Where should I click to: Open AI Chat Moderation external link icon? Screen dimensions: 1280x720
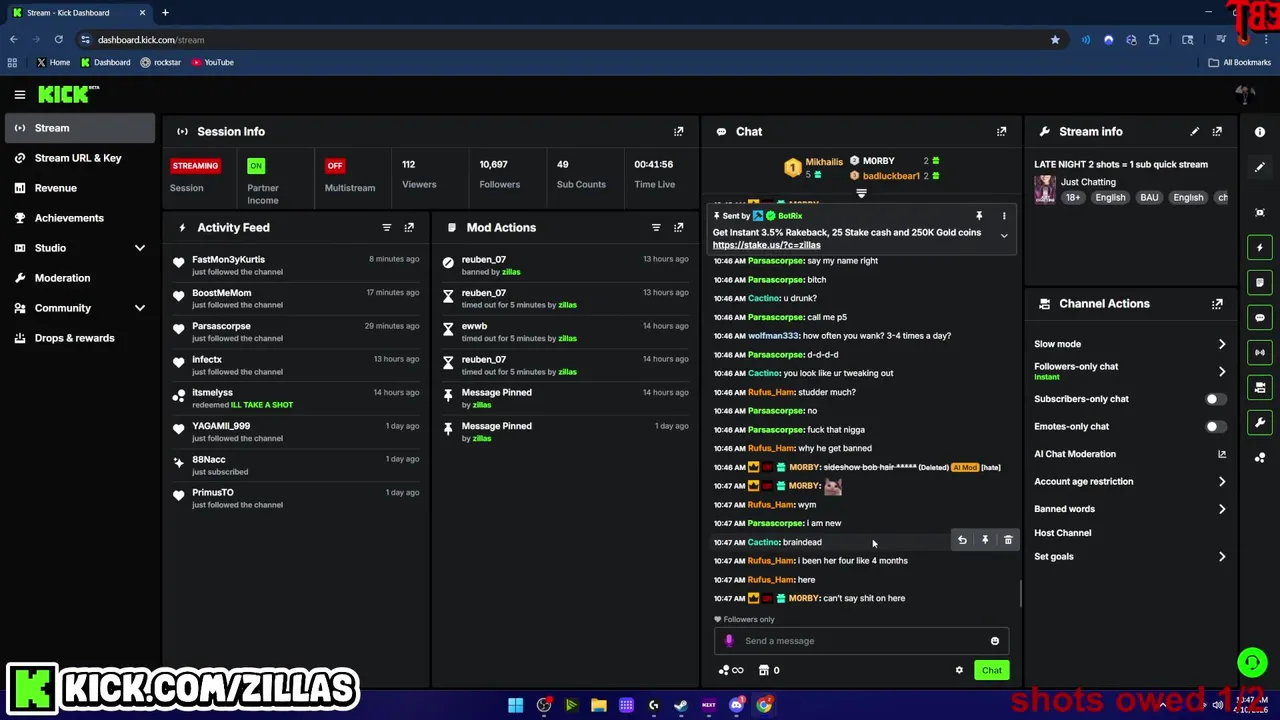click(x=1221, y=454)
